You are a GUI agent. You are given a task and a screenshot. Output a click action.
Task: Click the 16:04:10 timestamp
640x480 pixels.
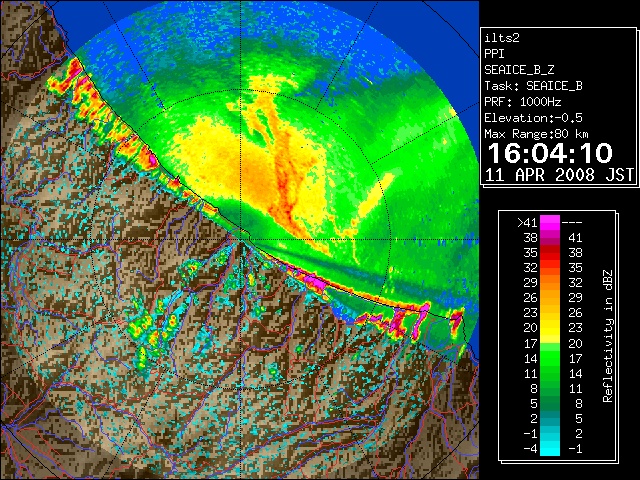(550, 153)
